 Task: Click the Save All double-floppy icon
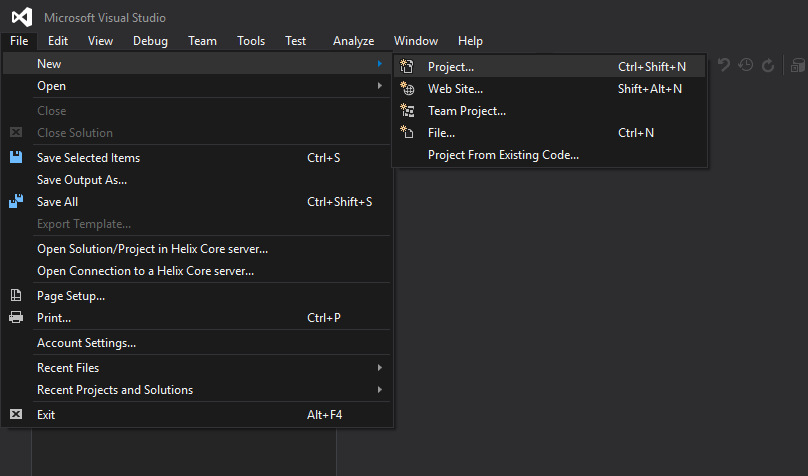point(16,201)
